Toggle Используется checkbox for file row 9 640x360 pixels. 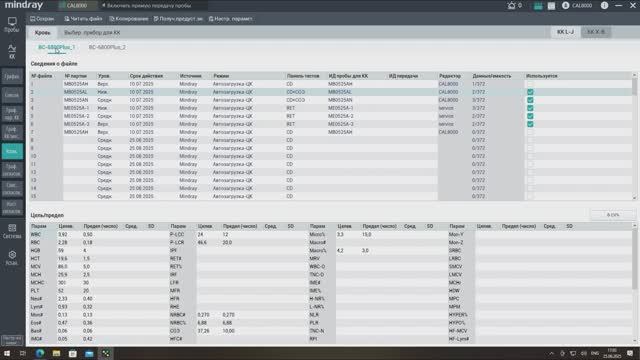pos(530,148)
